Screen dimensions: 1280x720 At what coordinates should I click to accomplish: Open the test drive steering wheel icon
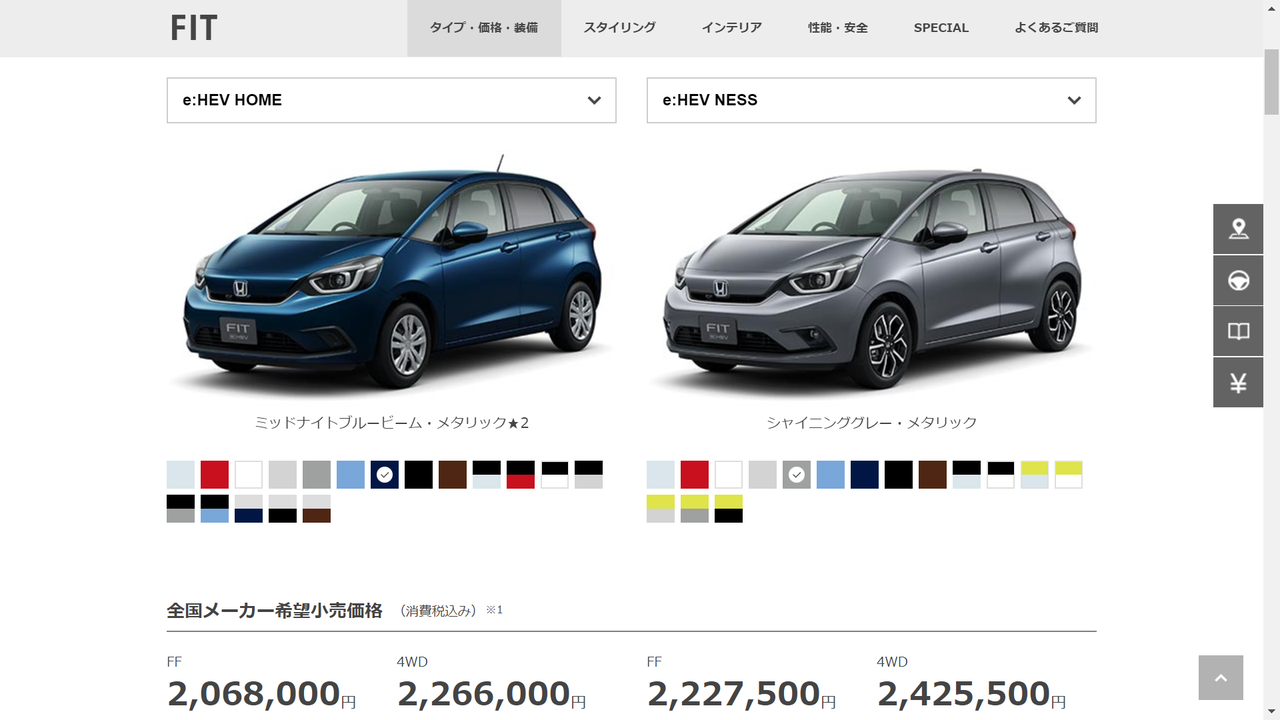point(1238,280)
